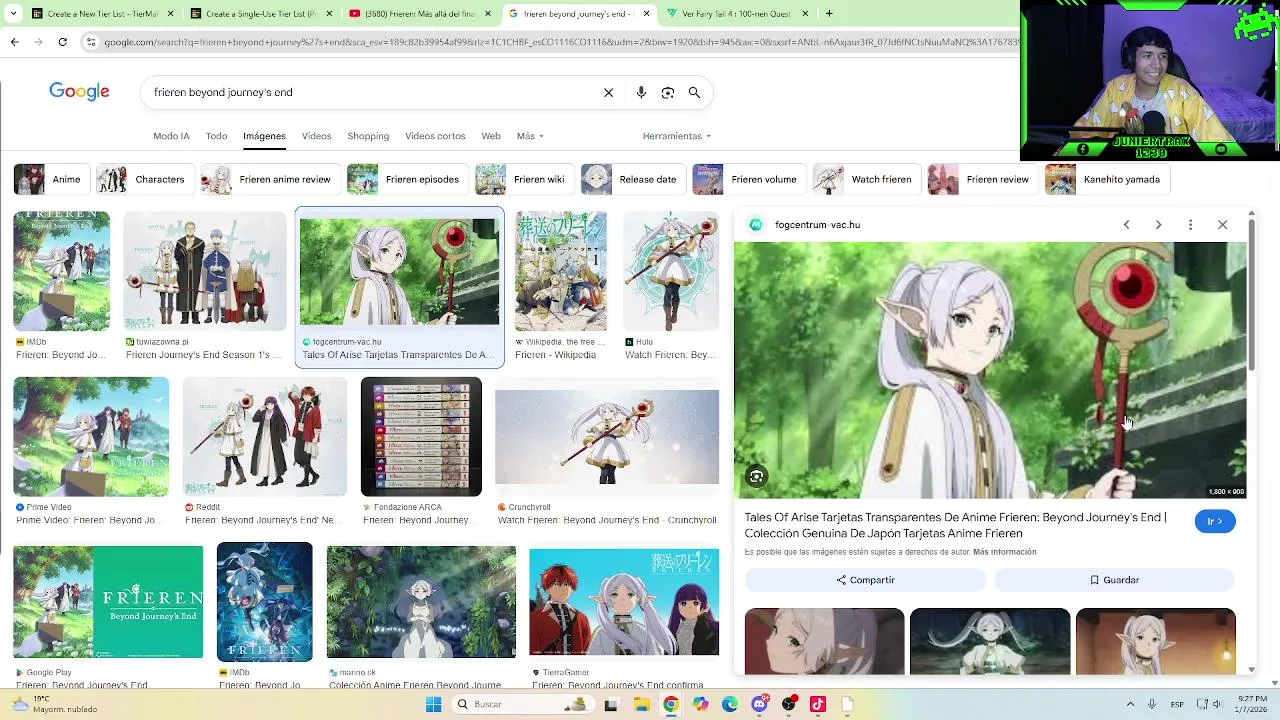The height and width of the screenshot is (720, 1280).
Task: Reload the page with the refresh icon
Action: point(62,42)
